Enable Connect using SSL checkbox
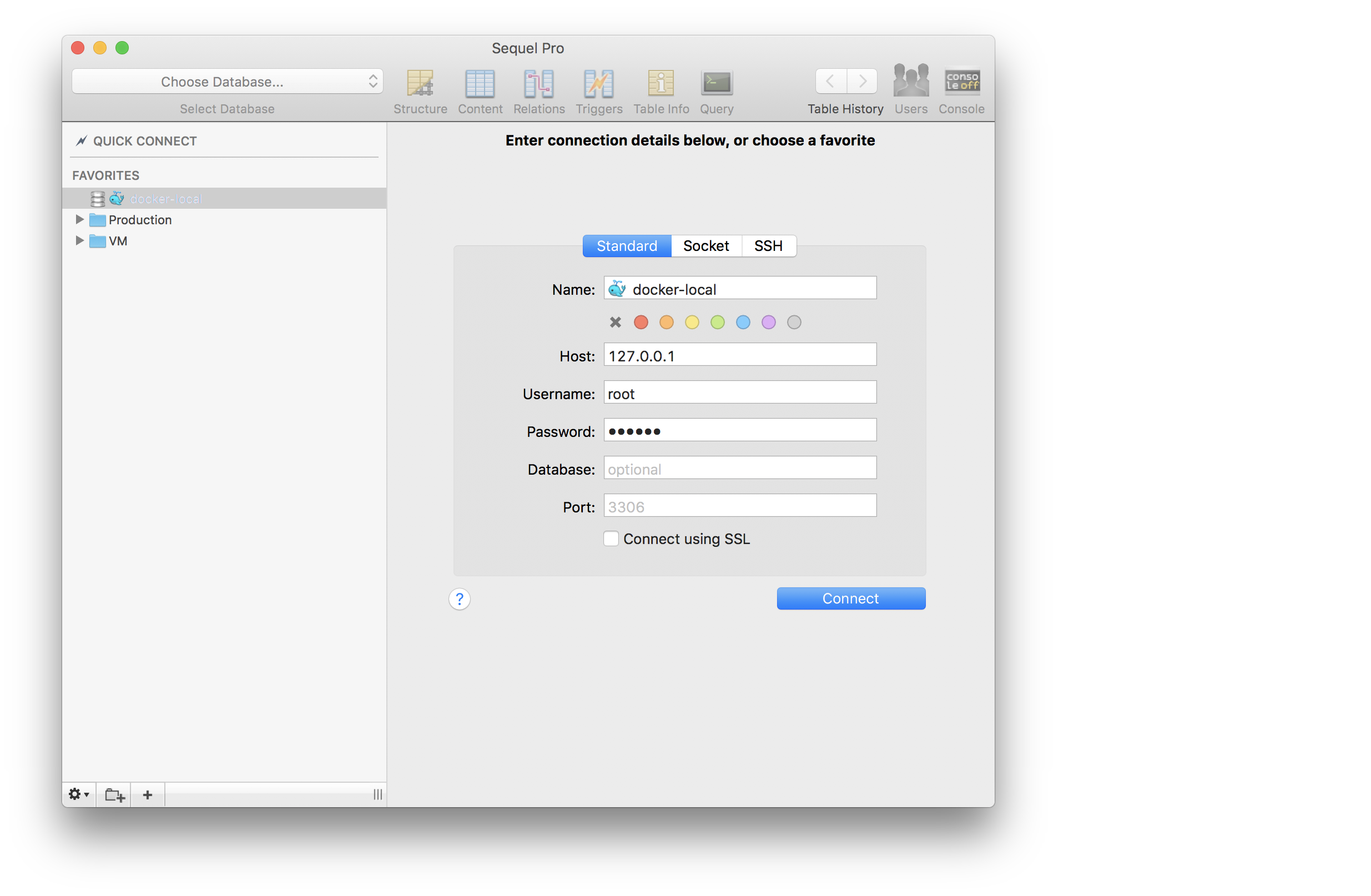Viewport: 1371px width, 896px height. coord(611,538)
